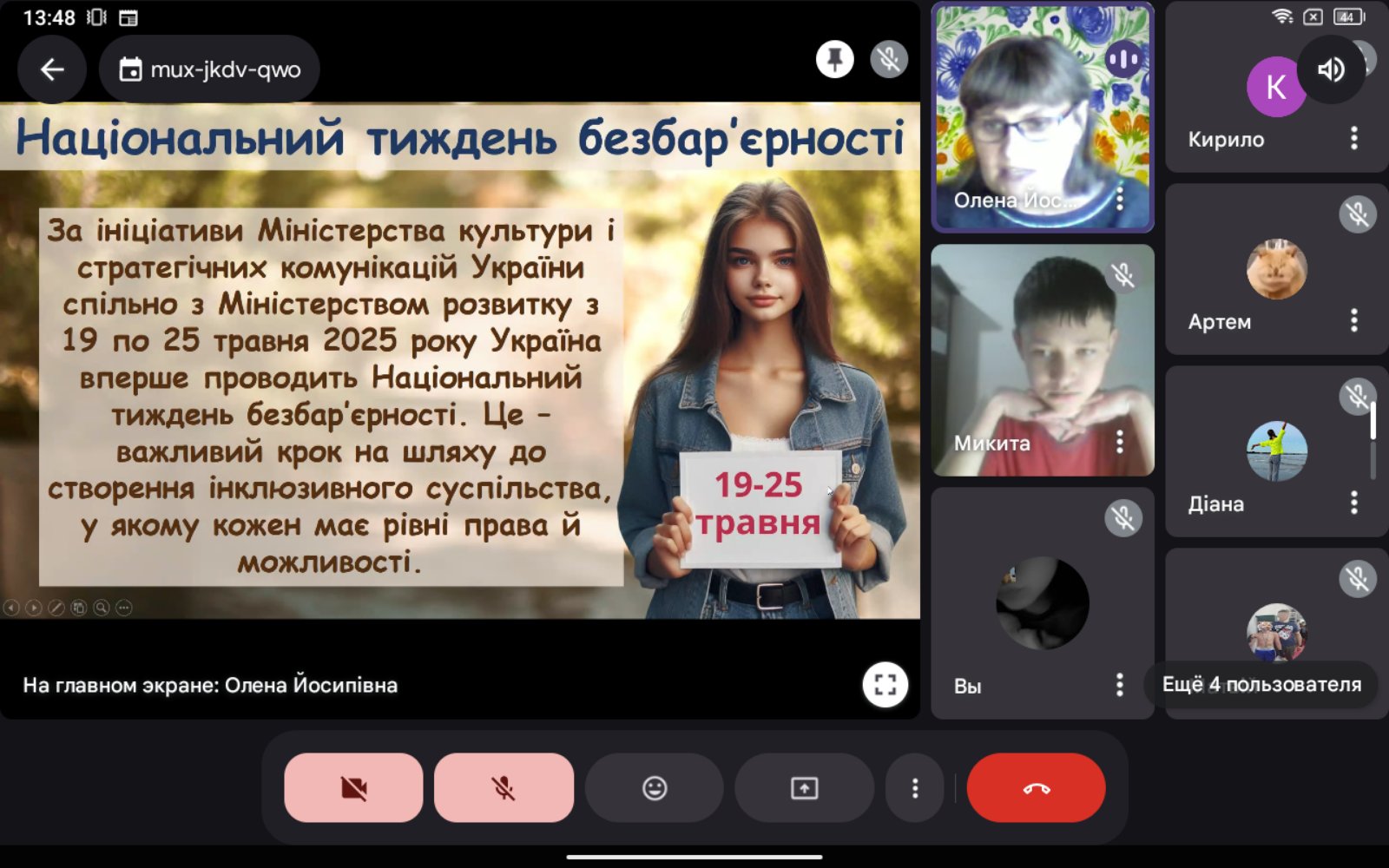1389x868 pixels.
Task: Pin the main screen presentation
Action: pyautogui.click(x=835, y=60)
